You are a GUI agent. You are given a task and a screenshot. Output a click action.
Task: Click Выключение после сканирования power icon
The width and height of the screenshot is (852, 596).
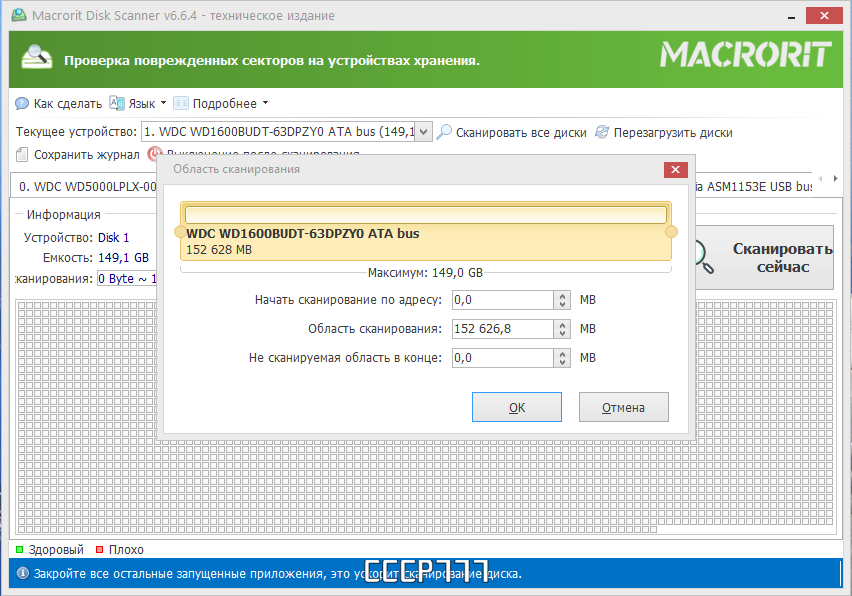[x=154, y=154]
